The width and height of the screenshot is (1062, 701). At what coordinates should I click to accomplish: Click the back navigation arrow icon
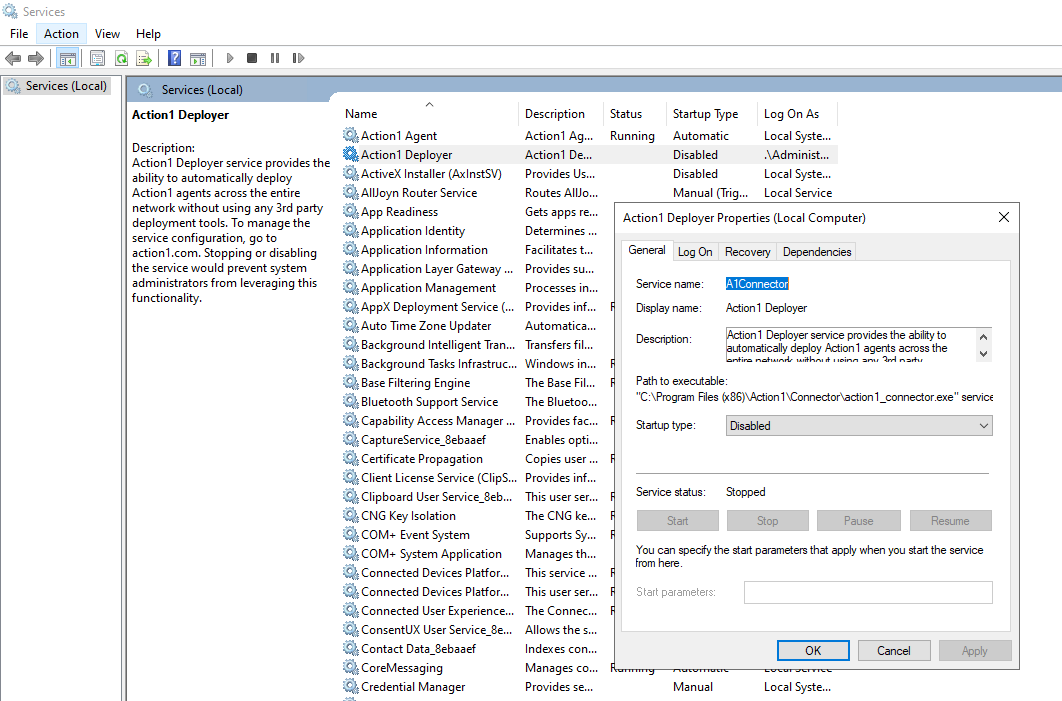tap(13, 57)
